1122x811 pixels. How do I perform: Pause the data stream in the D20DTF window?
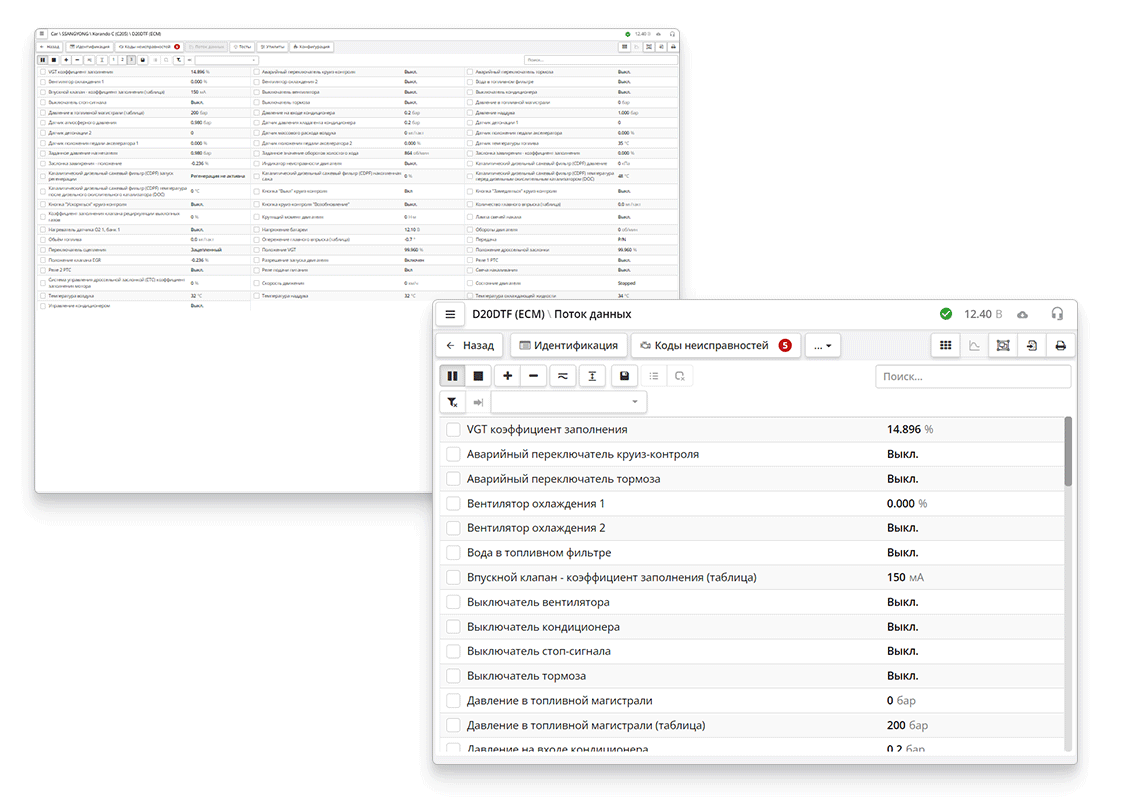453,376
